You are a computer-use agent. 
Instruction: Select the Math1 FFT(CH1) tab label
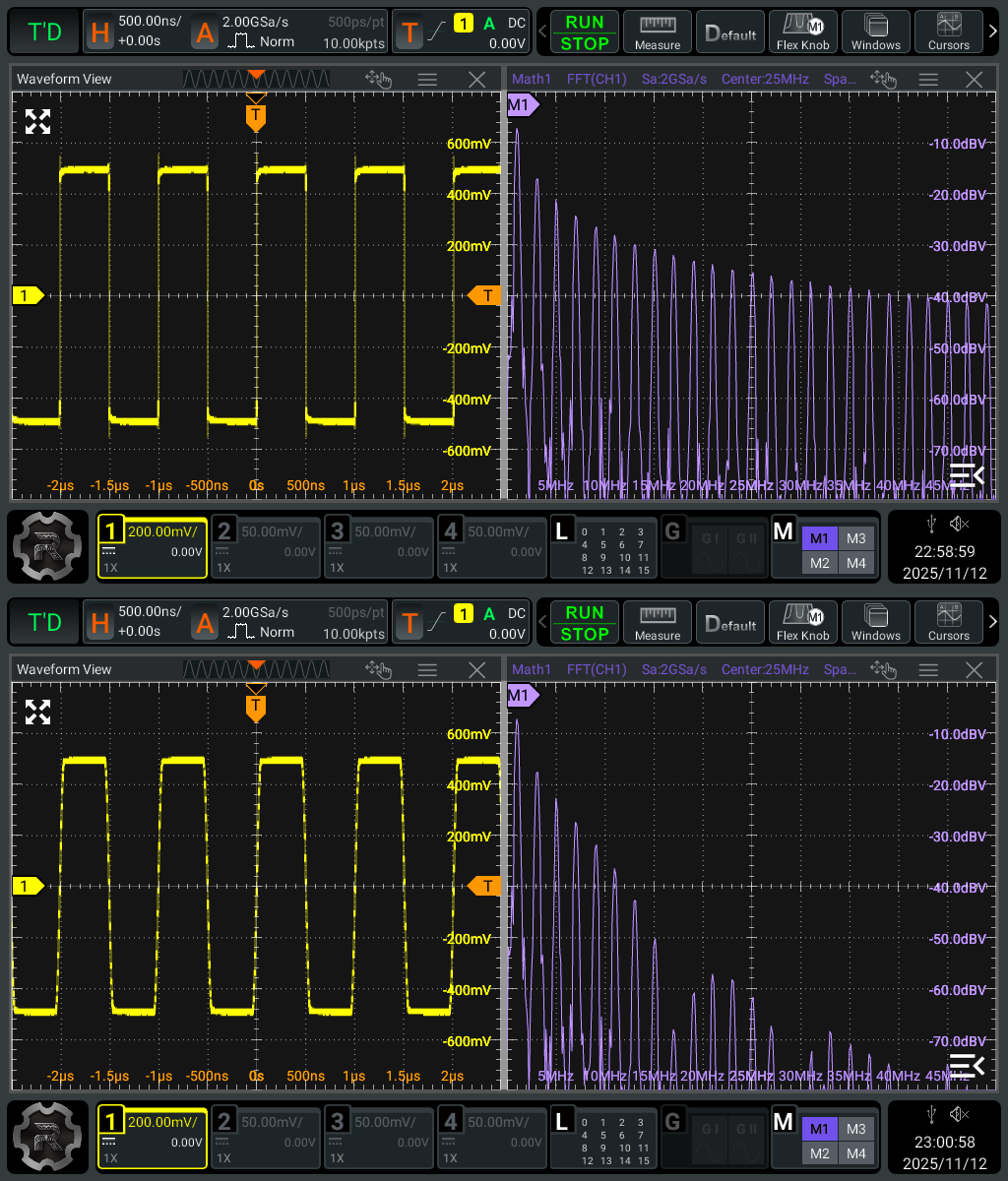[563, 79]
